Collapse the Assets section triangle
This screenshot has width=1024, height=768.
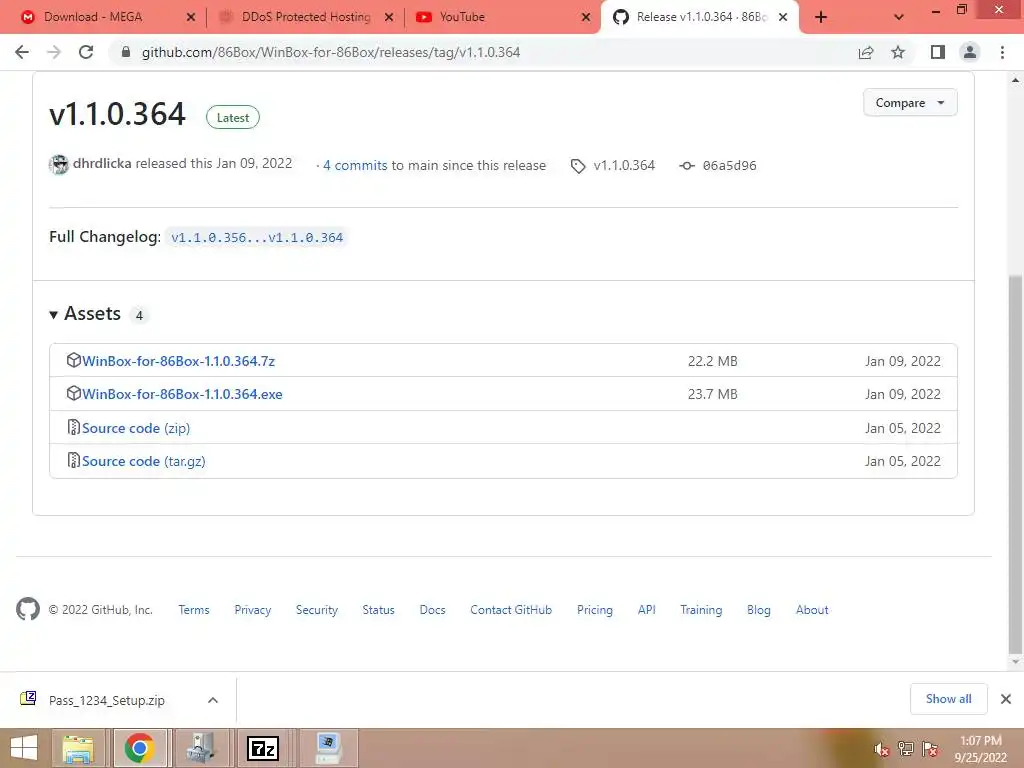click(x=54, y=315)
